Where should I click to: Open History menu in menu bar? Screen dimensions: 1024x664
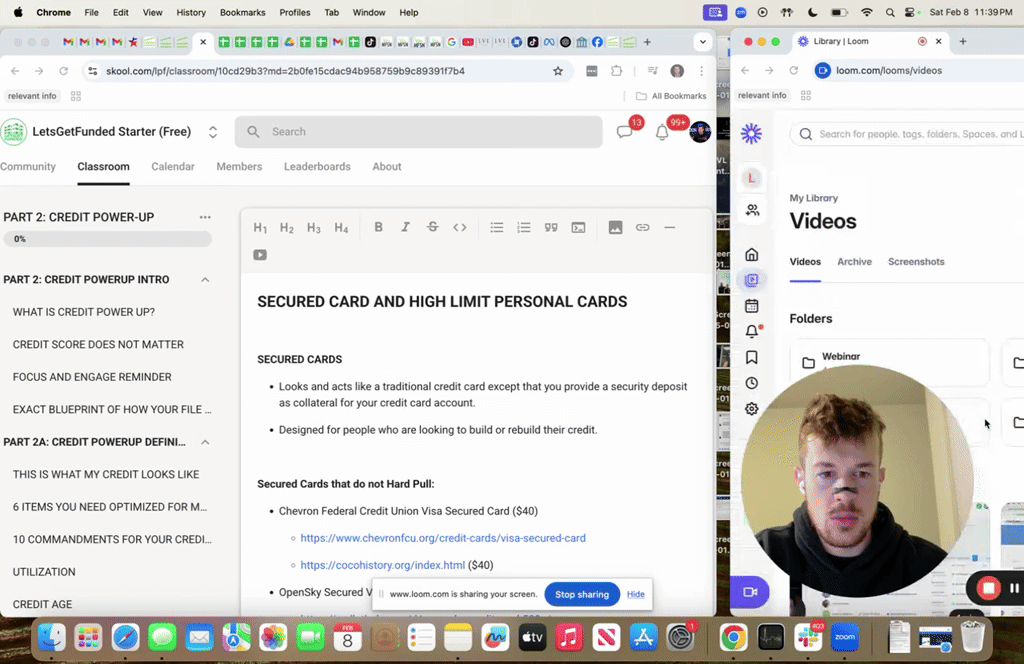[191, 12]
